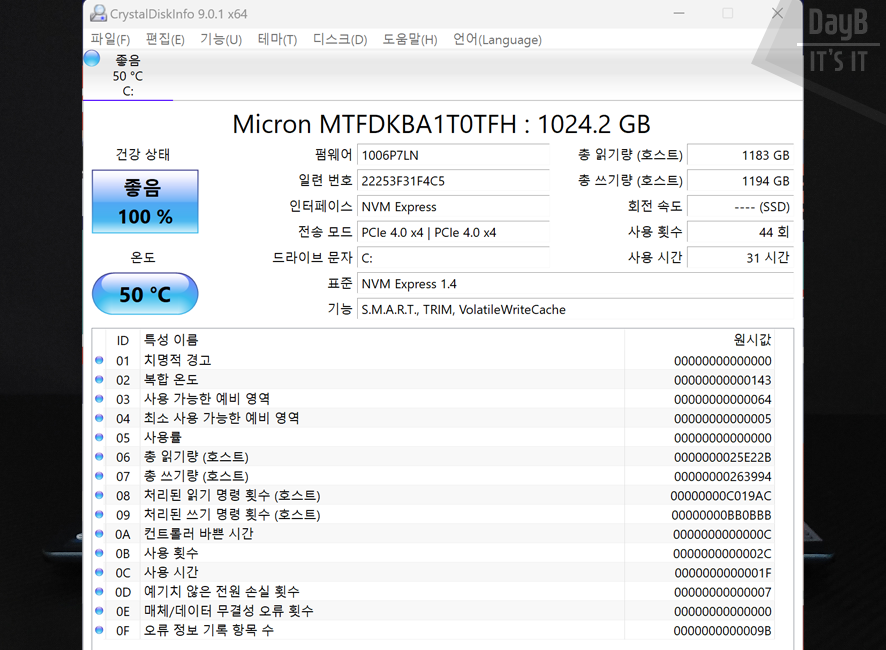The image size is (886, 650).
Task: Click status dot for 총 쓰기량 attribute row
Action: click(99, 476)
